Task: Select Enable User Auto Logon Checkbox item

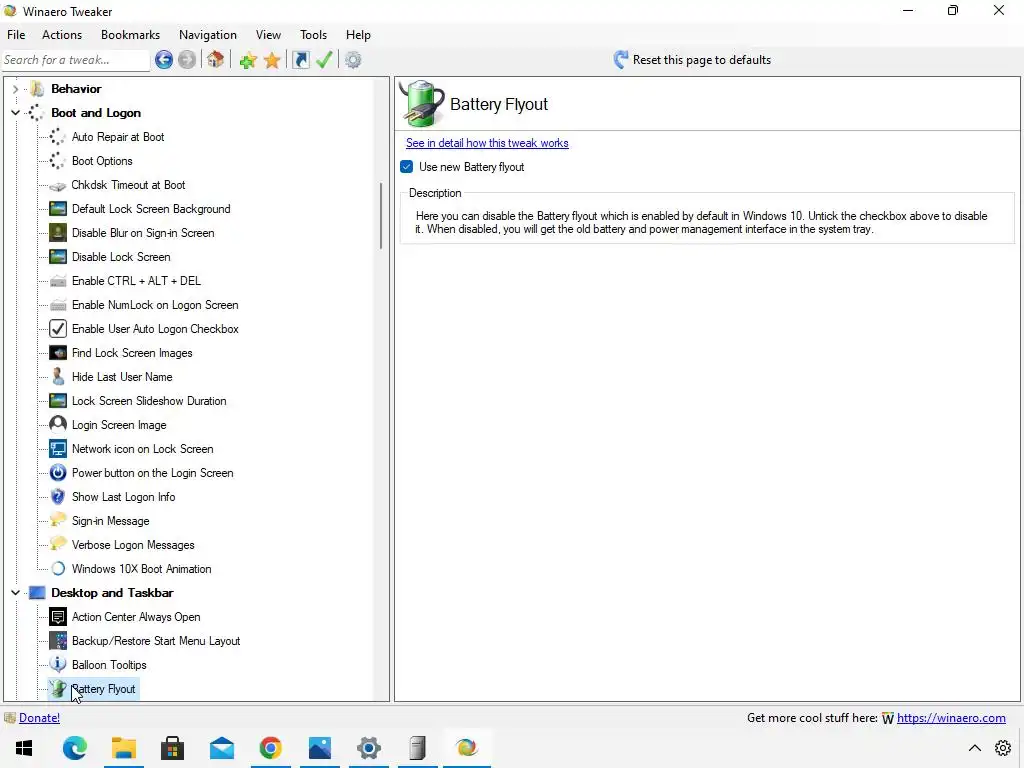Action: (x=155, y=329)
